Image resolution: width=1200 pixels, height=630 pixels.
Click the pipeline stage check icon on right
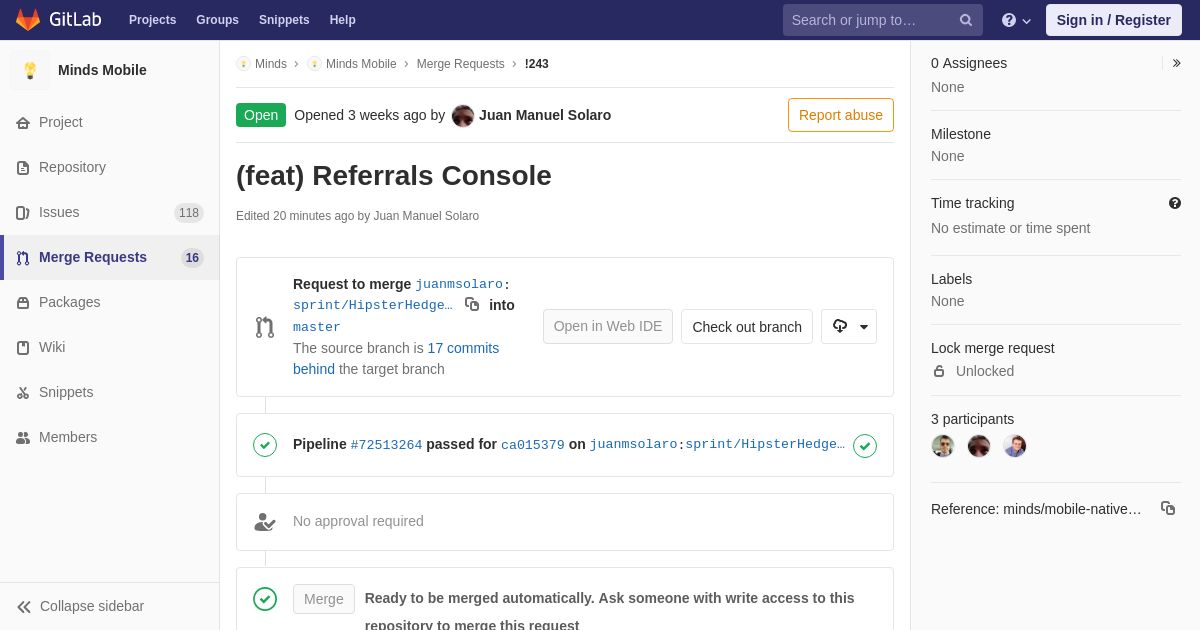(x=865, y=446)
